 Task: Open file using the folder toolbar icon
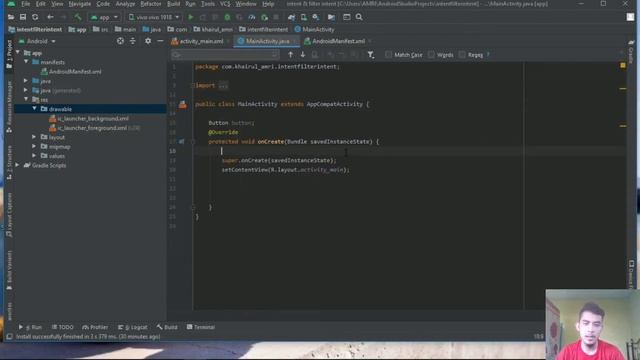[11, 17]
